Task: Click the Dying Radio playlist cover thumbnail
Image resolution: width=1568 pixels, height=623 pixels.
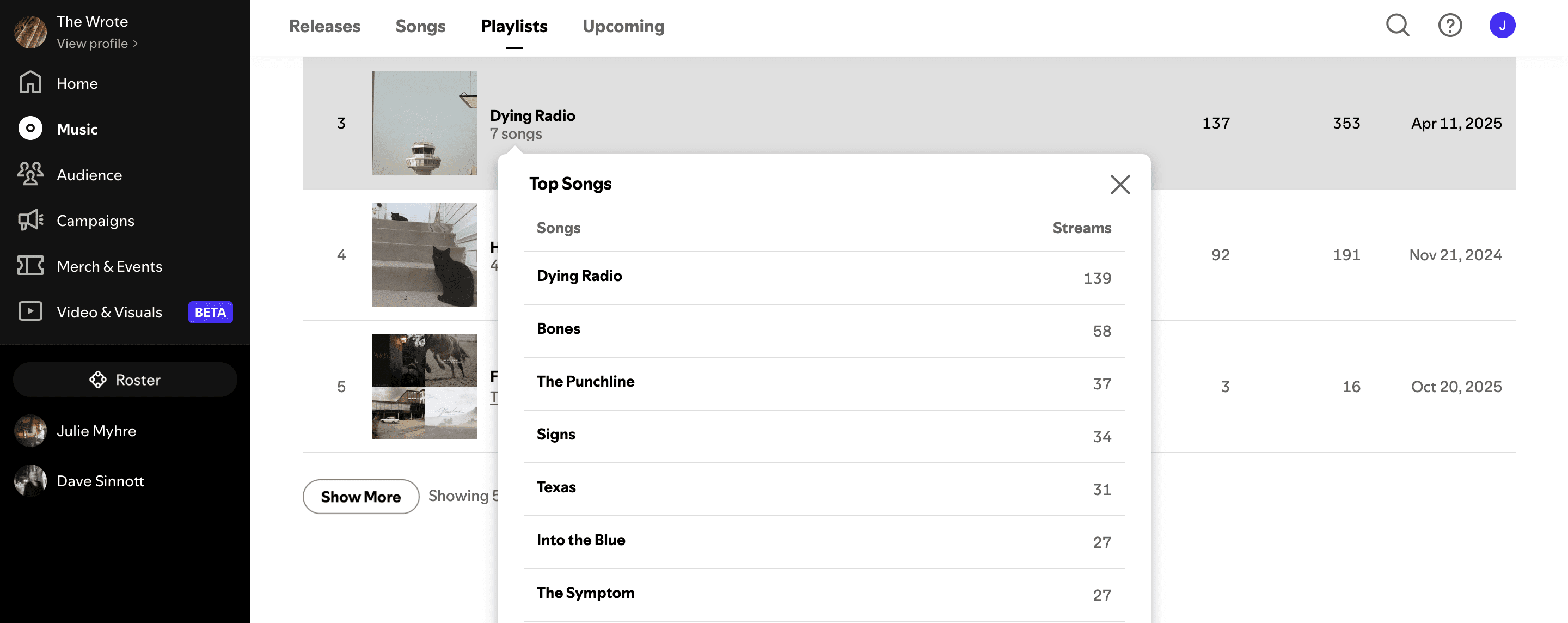Action: [424, 123]
